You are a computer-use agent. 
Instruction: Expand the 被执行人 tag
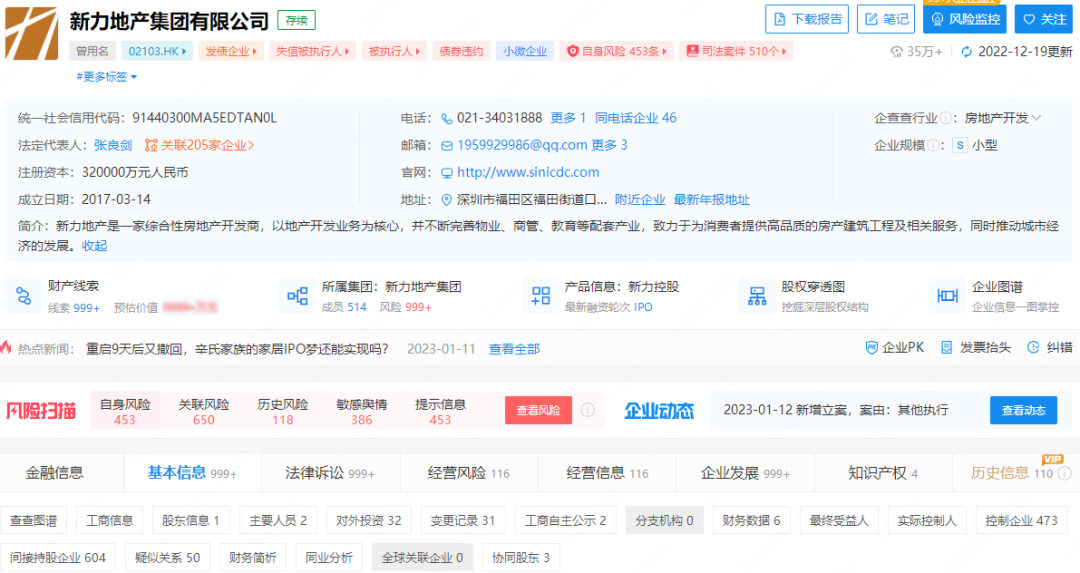tap(394, 51)
